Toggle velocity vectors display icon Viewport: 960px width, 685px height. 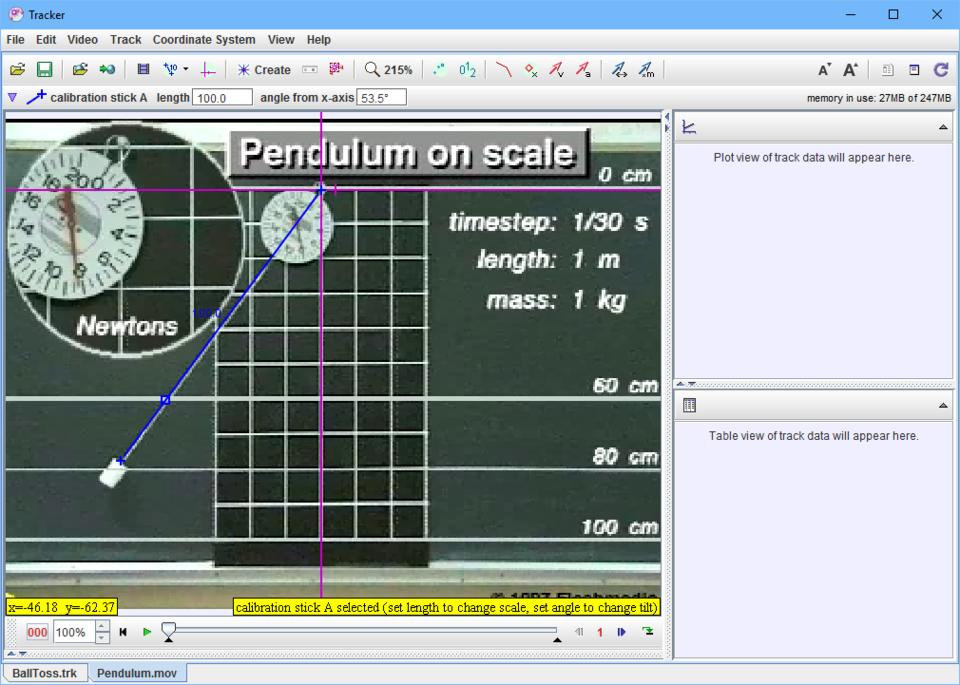pyautogui.click(x=556, y=70)
